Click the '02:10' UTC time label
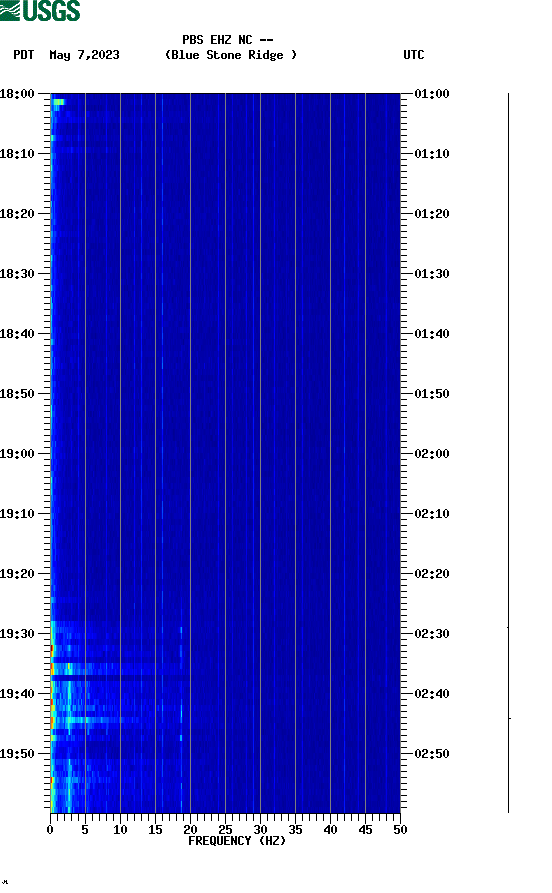 (x=432, y=514)
